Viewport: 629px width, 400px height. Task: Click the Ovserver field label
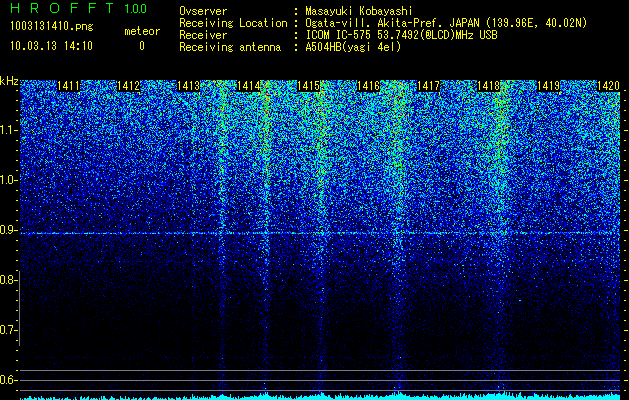click(x=203, y=11)
